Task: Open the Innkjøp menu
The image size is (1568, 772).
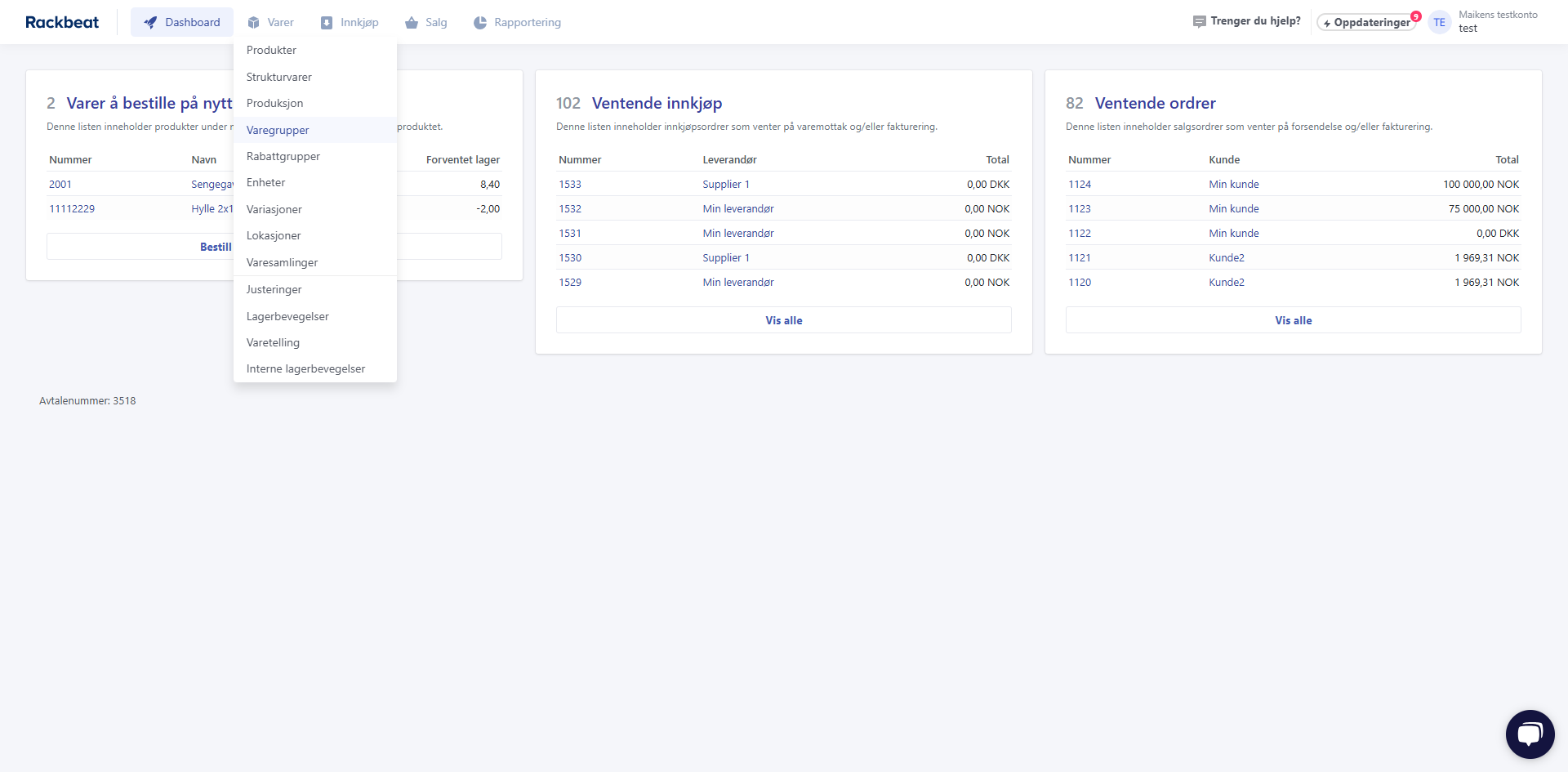Action: click(x=350, y=22)
